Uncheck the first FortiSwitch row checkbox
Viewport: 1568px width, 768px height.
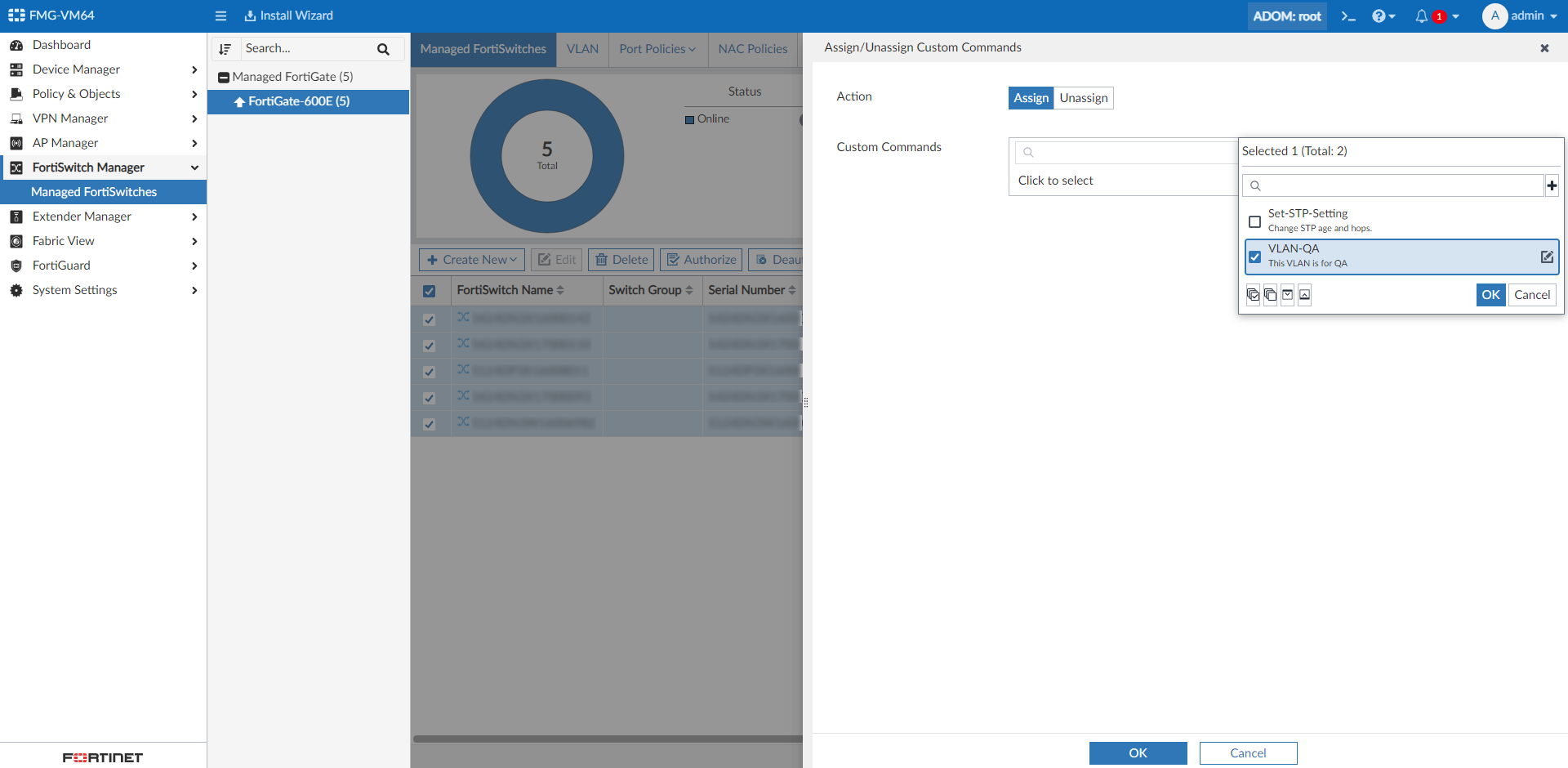[x=430, y=319]
